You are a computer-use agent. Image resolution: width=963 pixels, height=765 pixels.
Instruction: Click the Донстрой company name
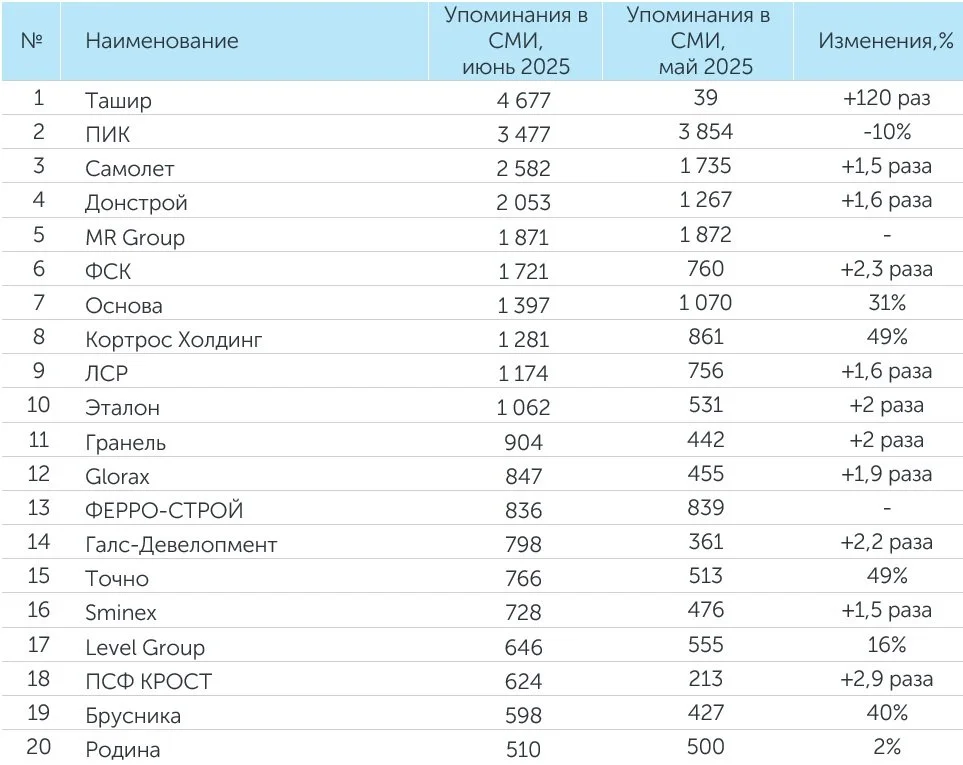[x=136, y=203]
